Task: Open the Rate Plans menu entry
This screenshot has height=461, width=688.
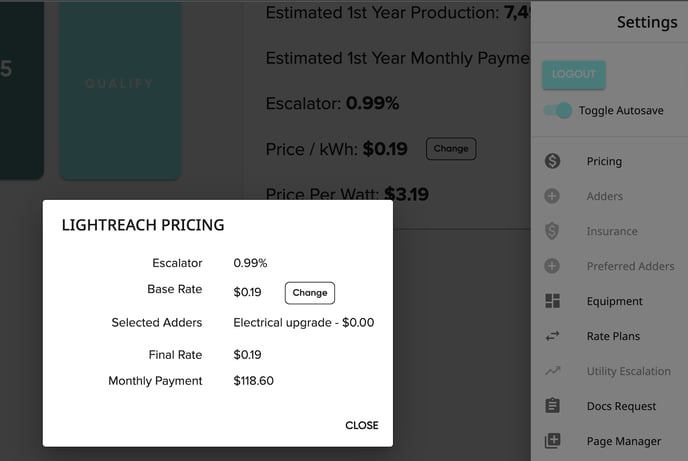Action: 613,336
